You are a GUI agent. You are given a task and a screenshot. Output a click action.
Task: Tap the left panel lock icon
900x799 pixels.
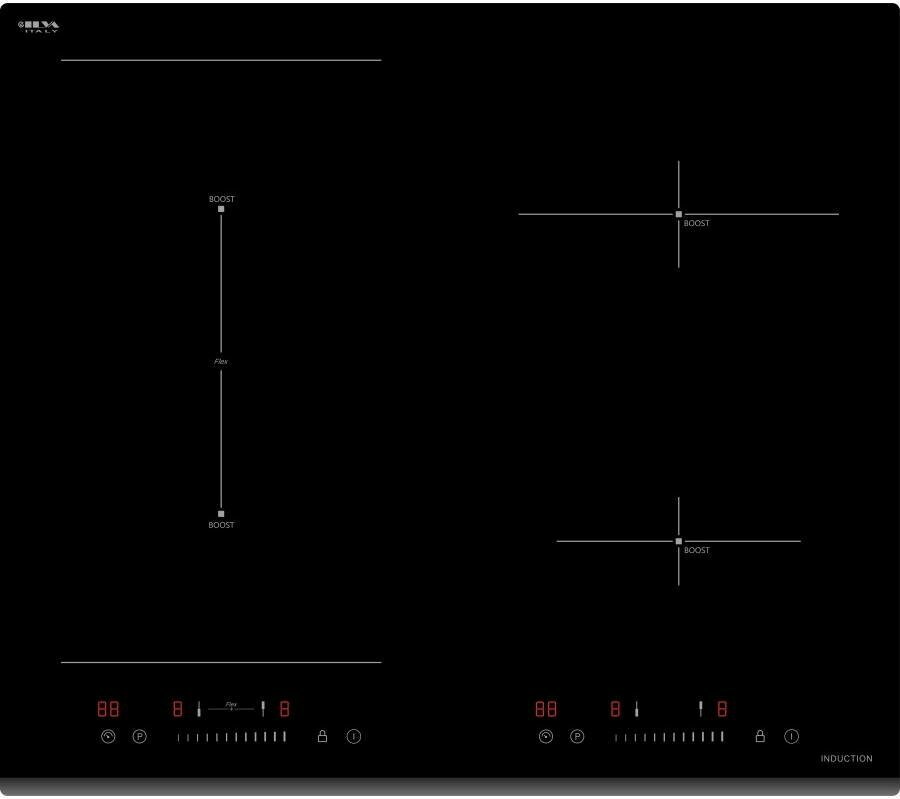click(x=322, y=736)
